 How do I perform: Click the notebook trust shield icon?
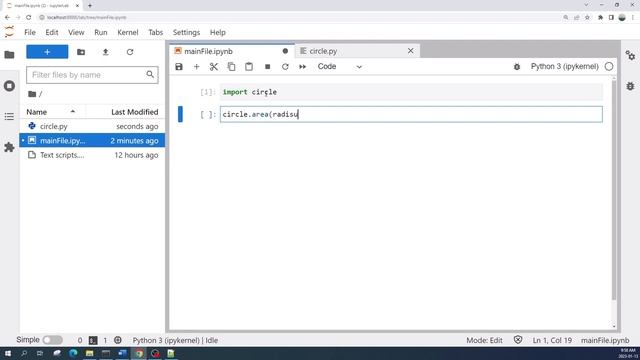coord(518,340)
